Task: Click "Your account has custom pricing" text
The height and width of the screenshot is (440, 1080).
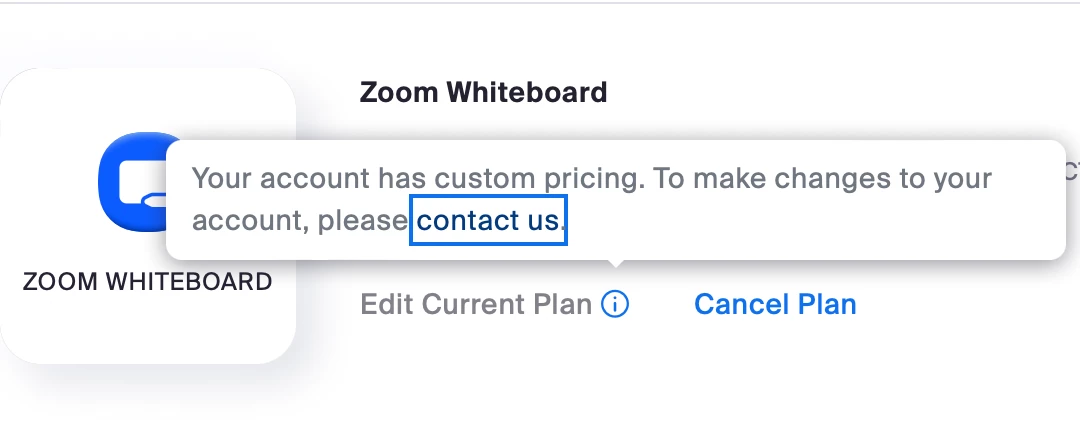Action: [x=420, y=180]
